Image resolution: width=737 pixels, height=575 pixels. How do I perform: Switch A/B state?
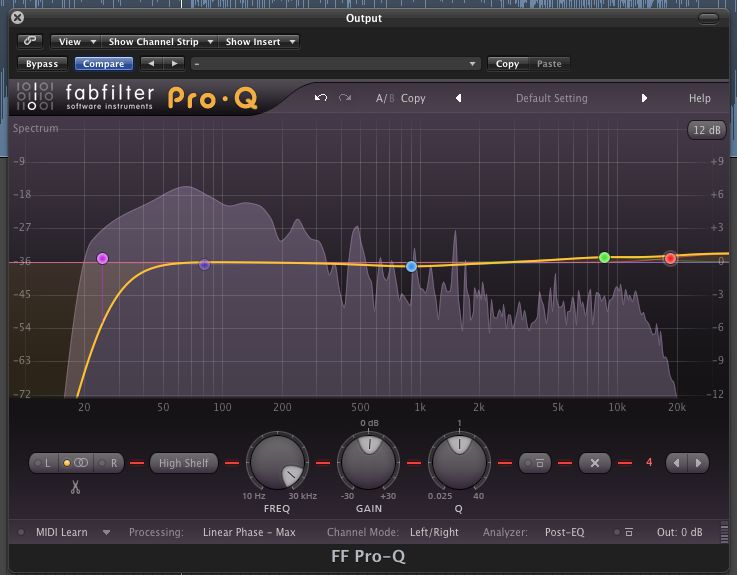pos(384,98)
